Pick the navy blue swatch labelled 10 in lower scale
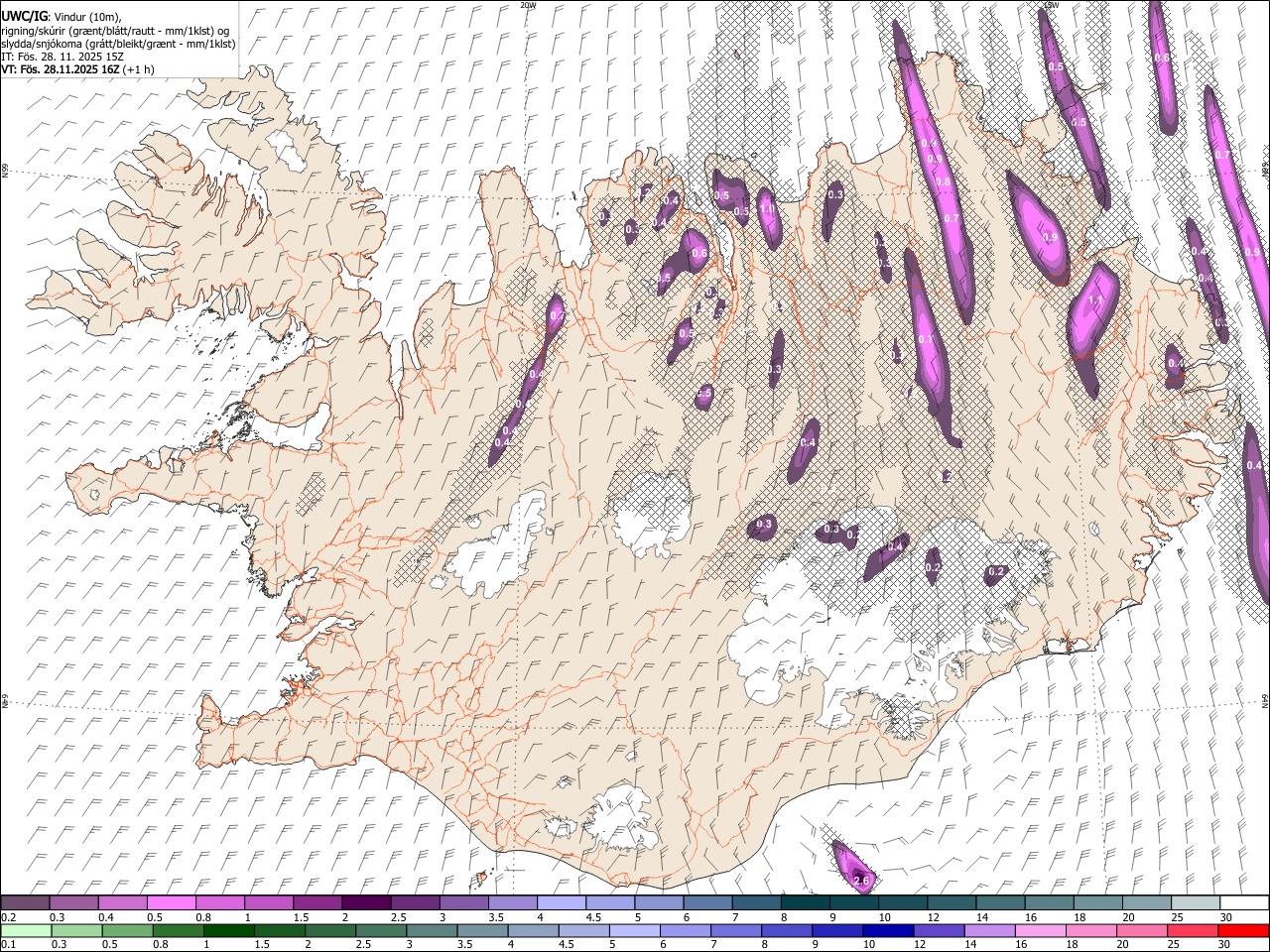This screenshot has height=952, width=1270. click(x=888, y=931)
